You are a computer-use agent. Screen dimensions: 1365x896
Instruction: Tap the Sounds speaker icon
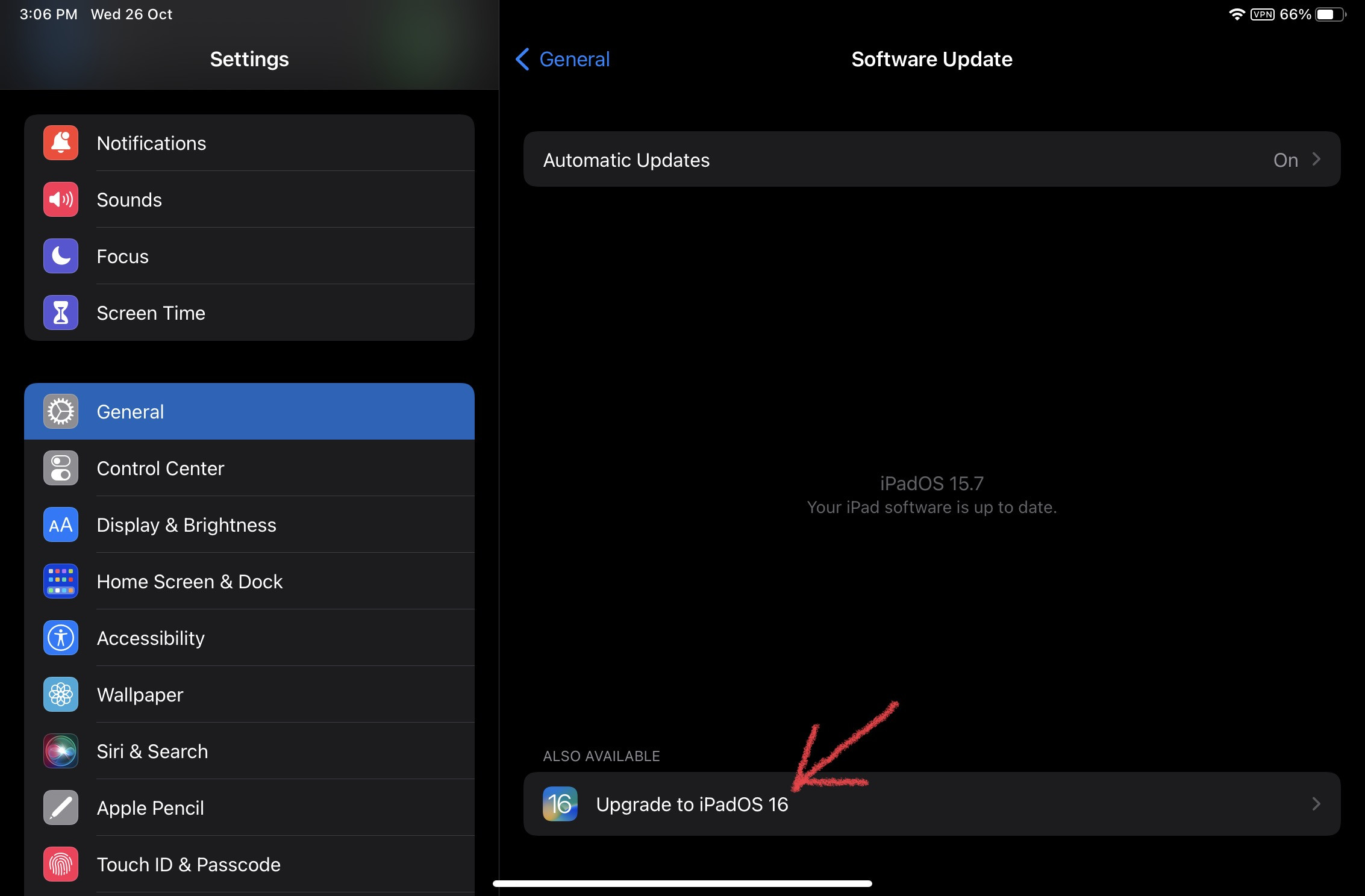61,199
